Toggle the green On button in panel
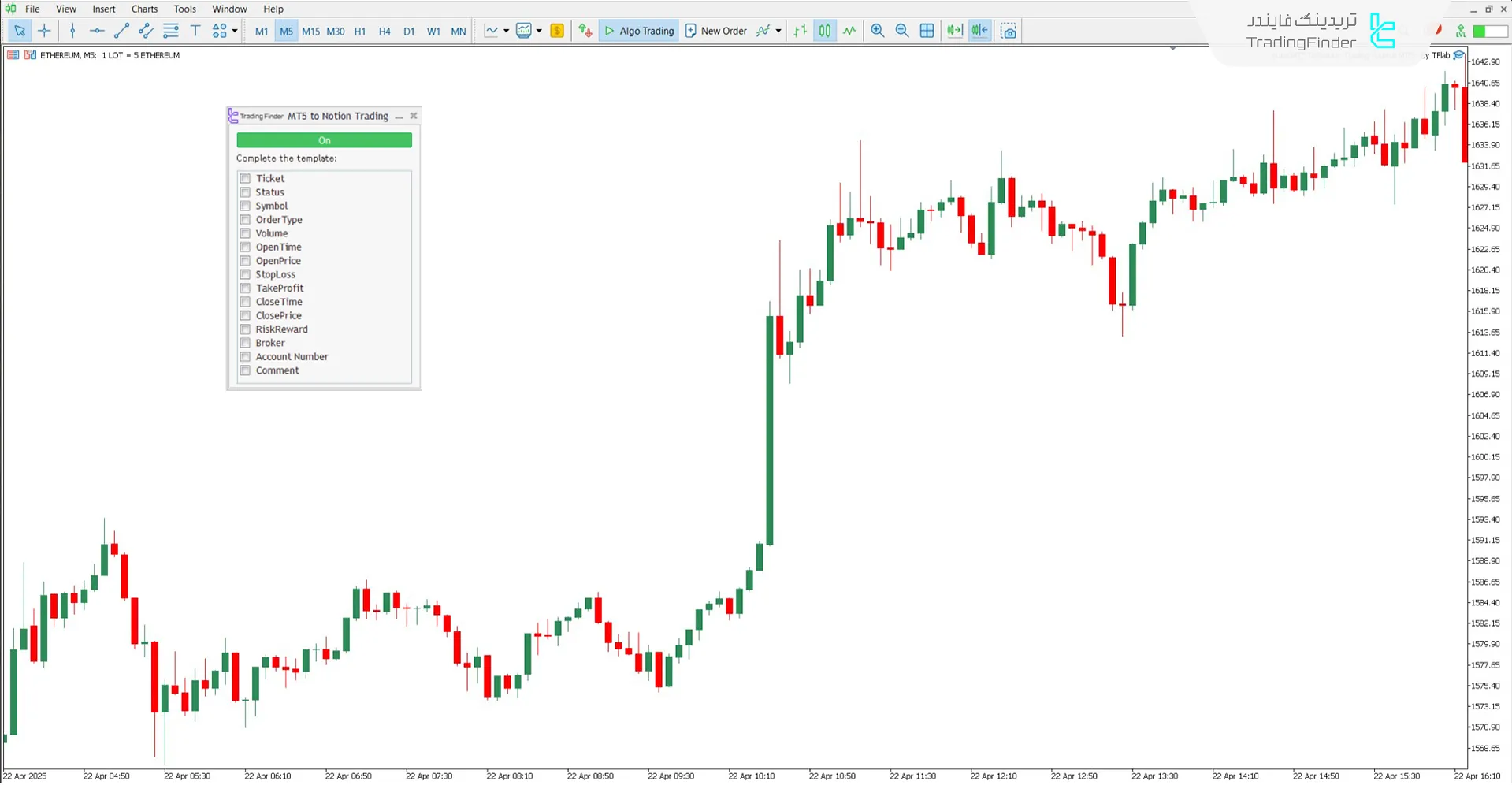This screenshot has height=785, width=1512. tap(324, 140)
